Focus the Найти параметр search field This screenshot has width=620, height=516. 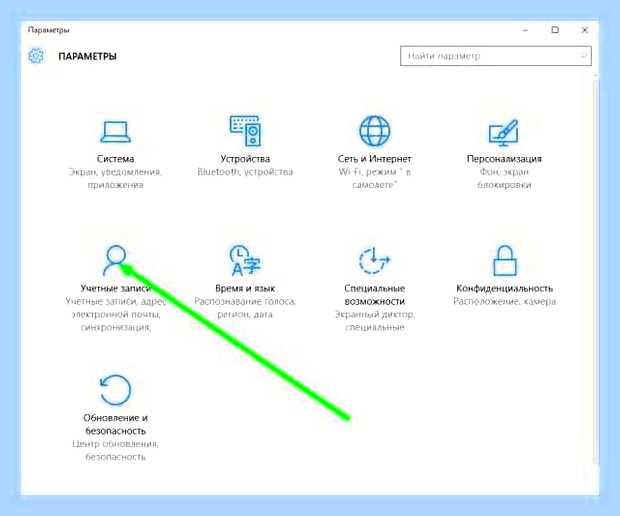[495, 56]
